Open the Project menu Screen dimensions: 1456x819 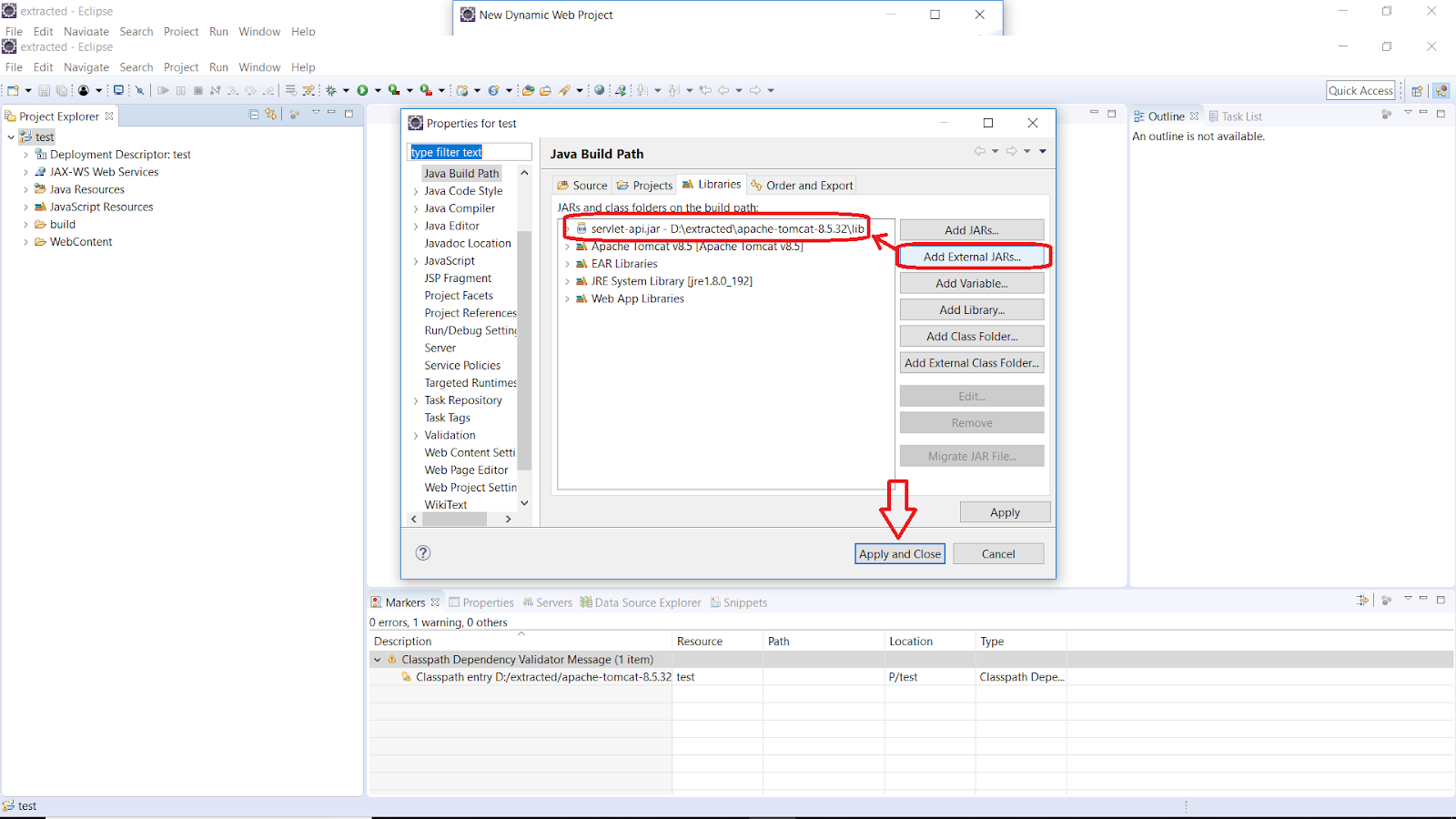181,67
